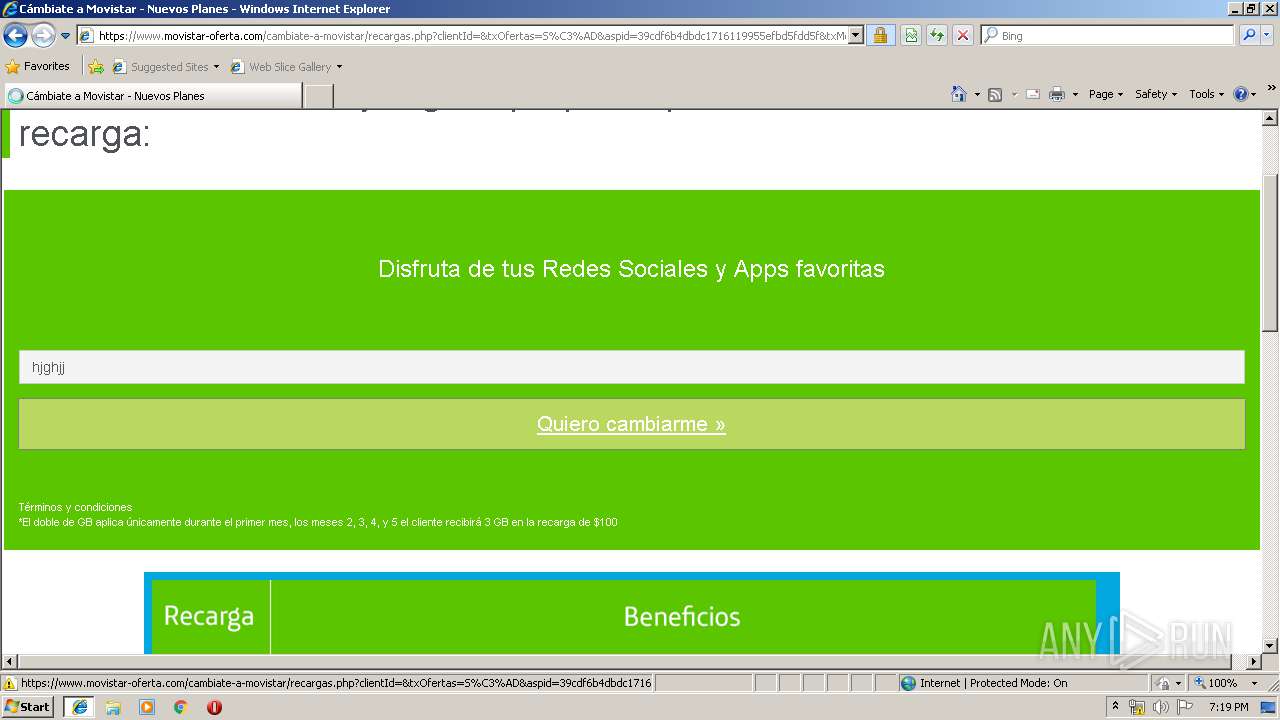Expand the address bar autocomplete dropdown
The image size is (1280, 720).
pos(856,36)
